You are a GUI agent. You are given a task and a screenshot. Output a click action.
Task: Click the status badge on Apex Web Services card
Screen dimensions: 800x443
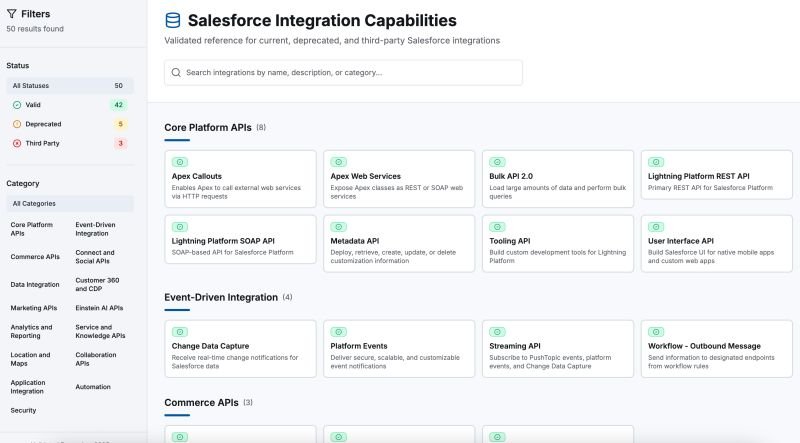coord(339,162)
